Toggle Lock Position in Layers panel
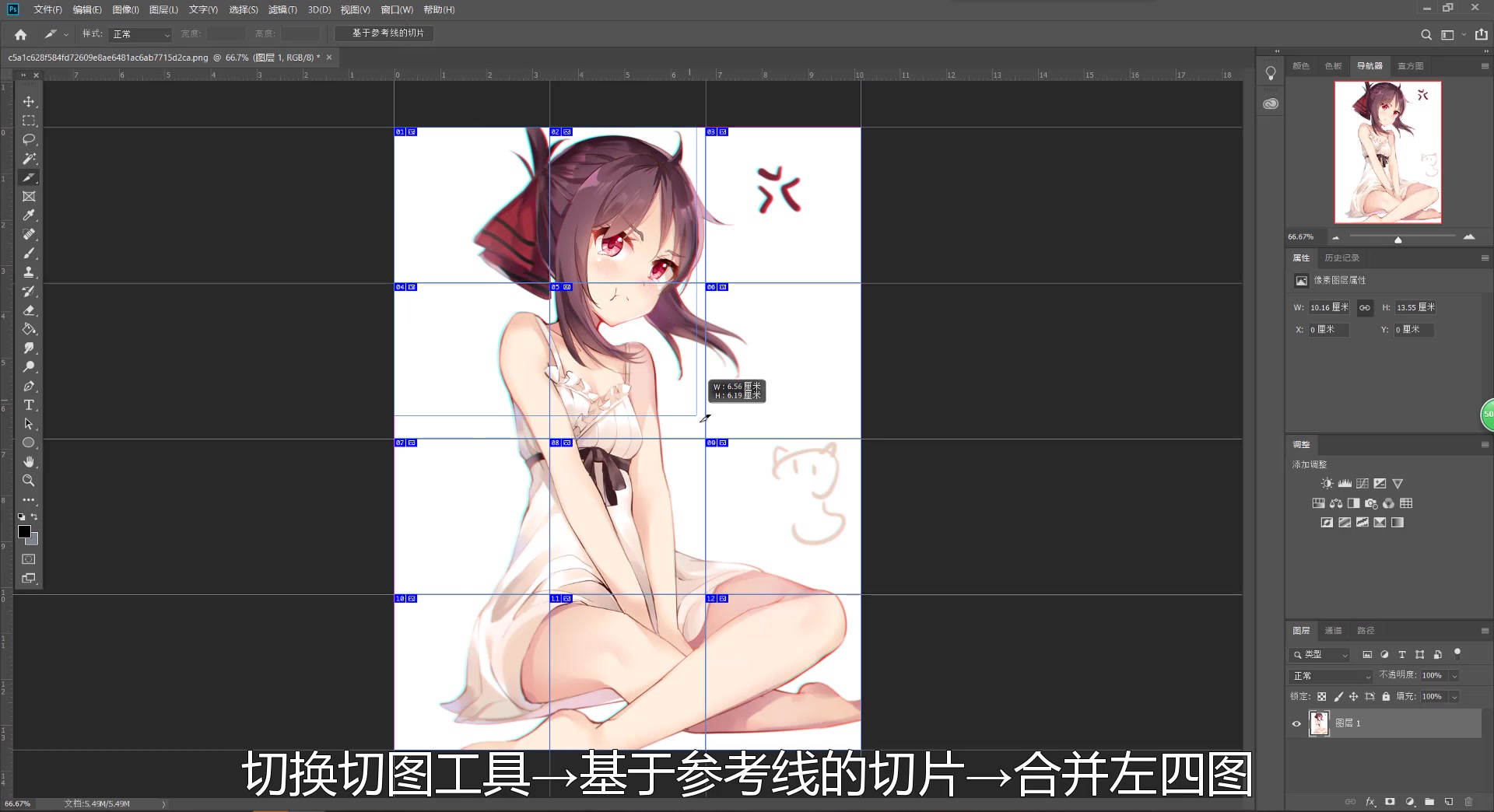 (x=1353, y=697)
